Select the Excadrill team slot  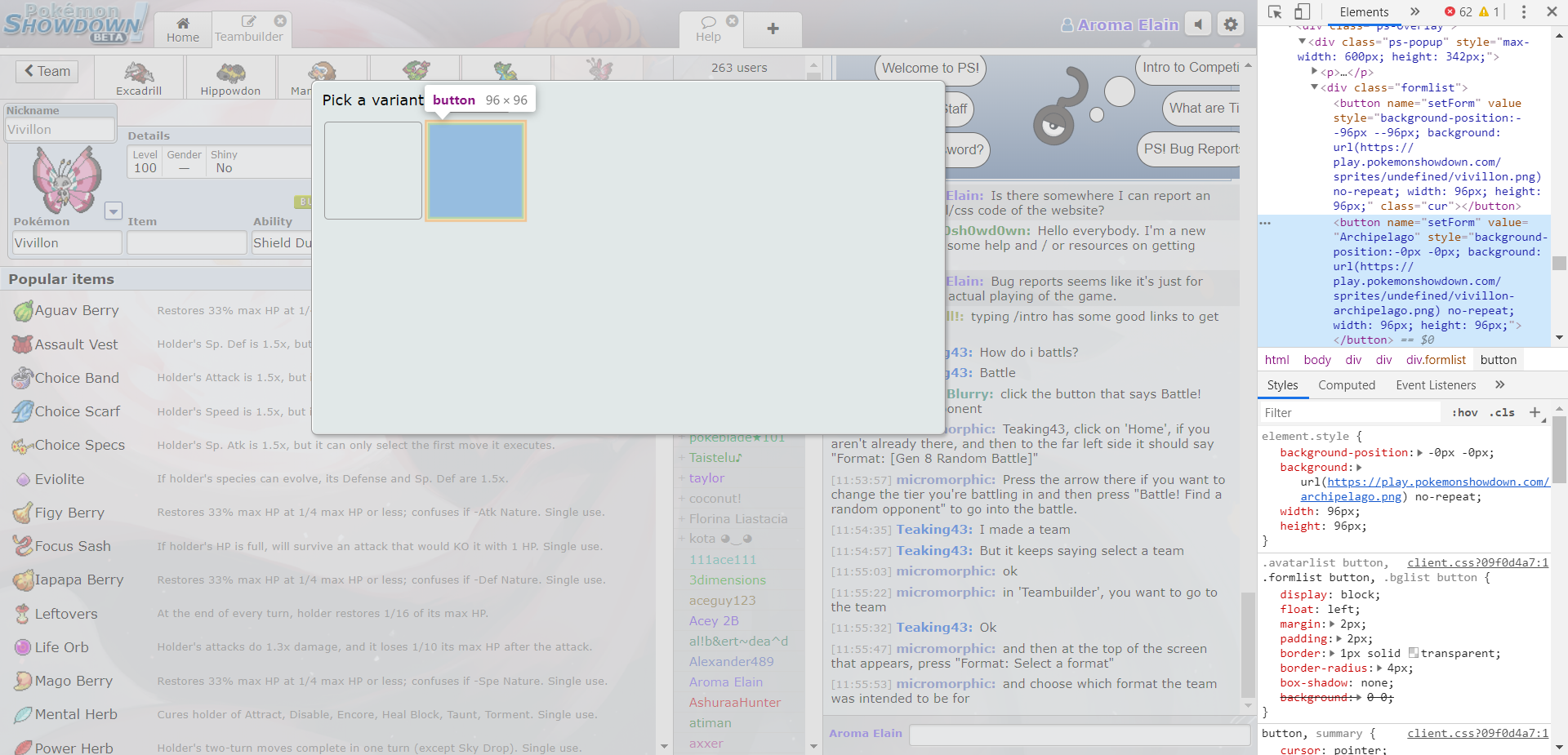pos(139,78)
